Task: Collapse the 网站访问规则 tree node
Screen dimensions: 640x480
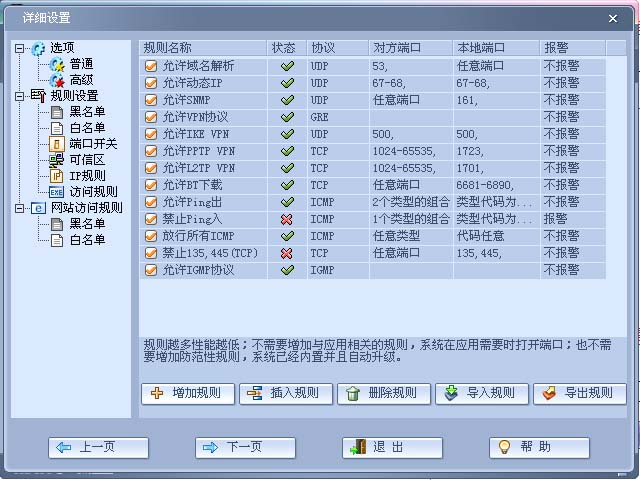Action: pyautogui.click(x=19, y=209)
